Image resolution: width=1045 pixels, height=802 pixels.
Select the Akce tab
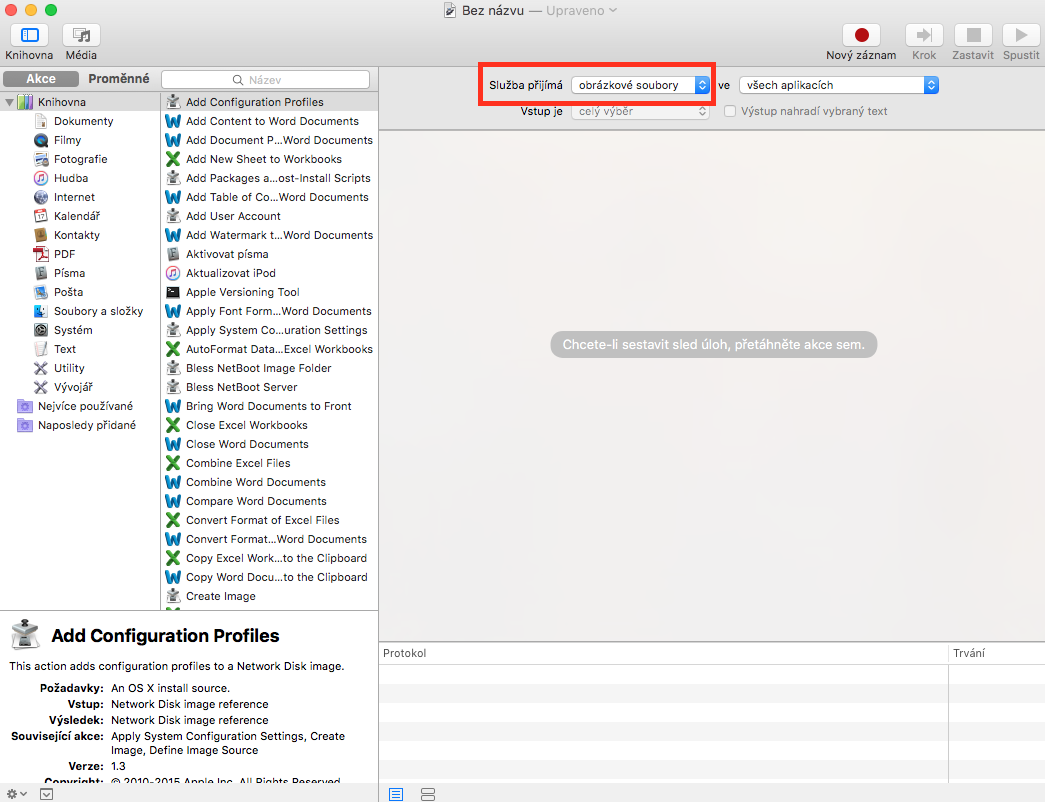41,79
